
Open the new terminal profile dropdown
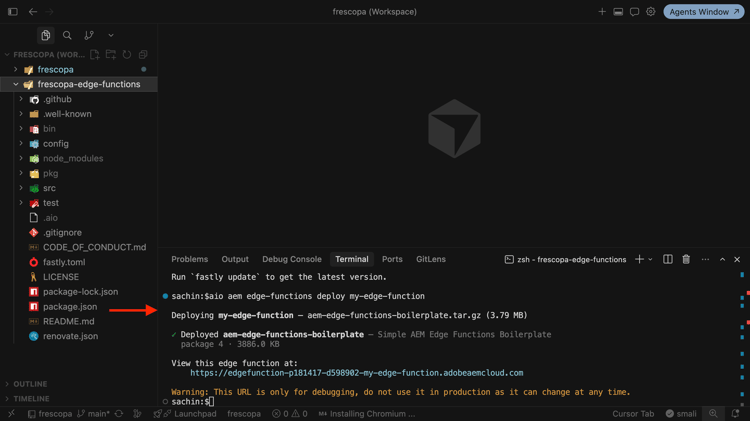(651, 260)
